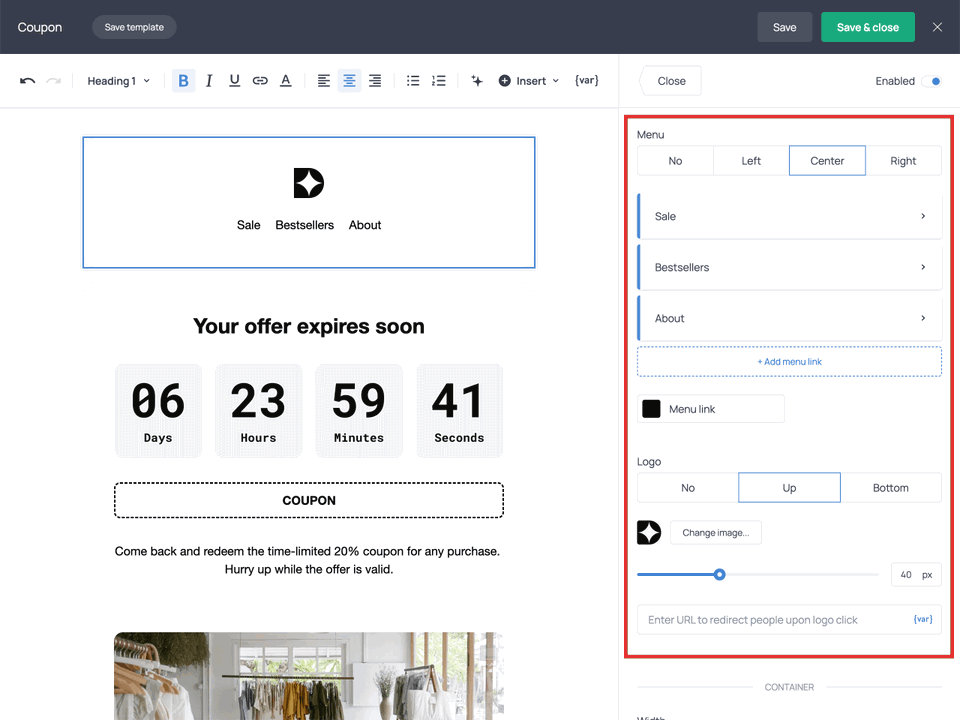Viewport: 960px width, 720px height.
Task: Click the Undo icon
Action: (28, 81)
